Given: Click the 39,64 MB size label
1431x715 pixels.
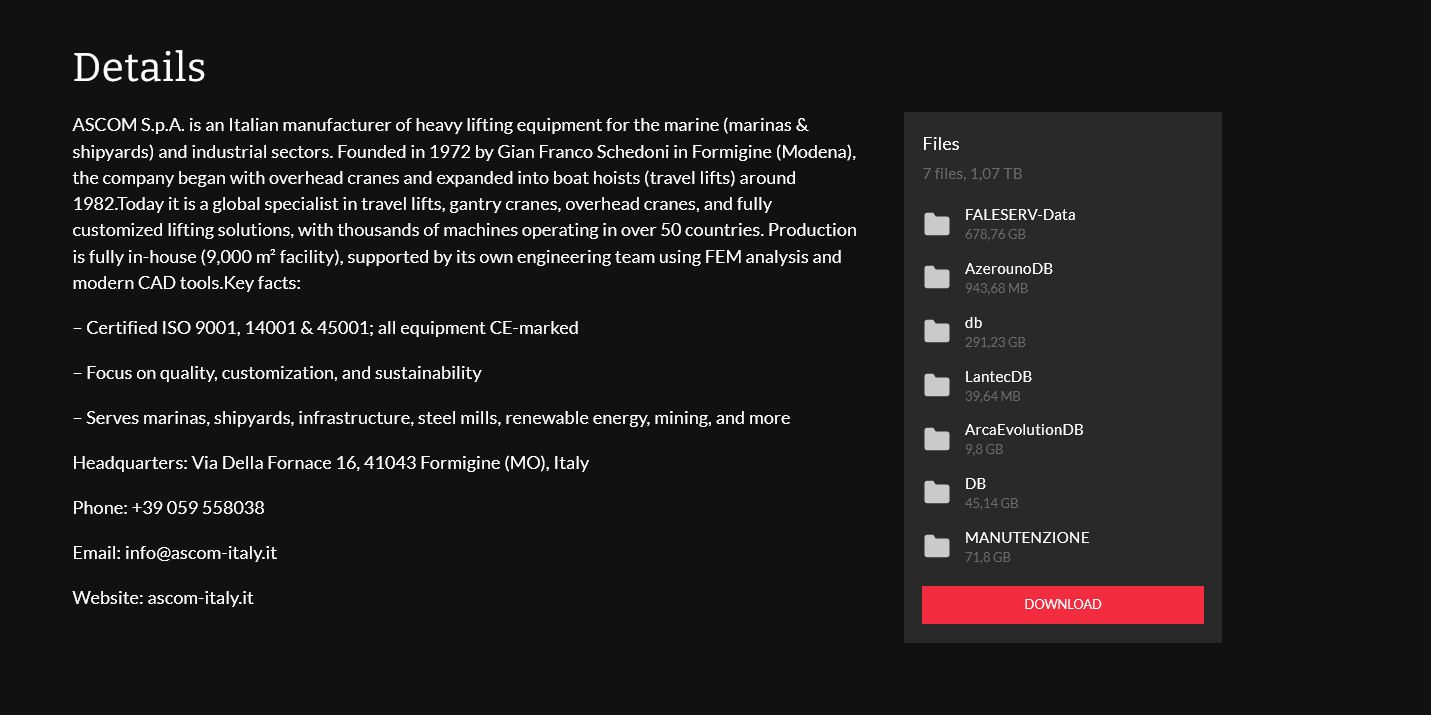Looking at the screenshot, I should [993, 396].
